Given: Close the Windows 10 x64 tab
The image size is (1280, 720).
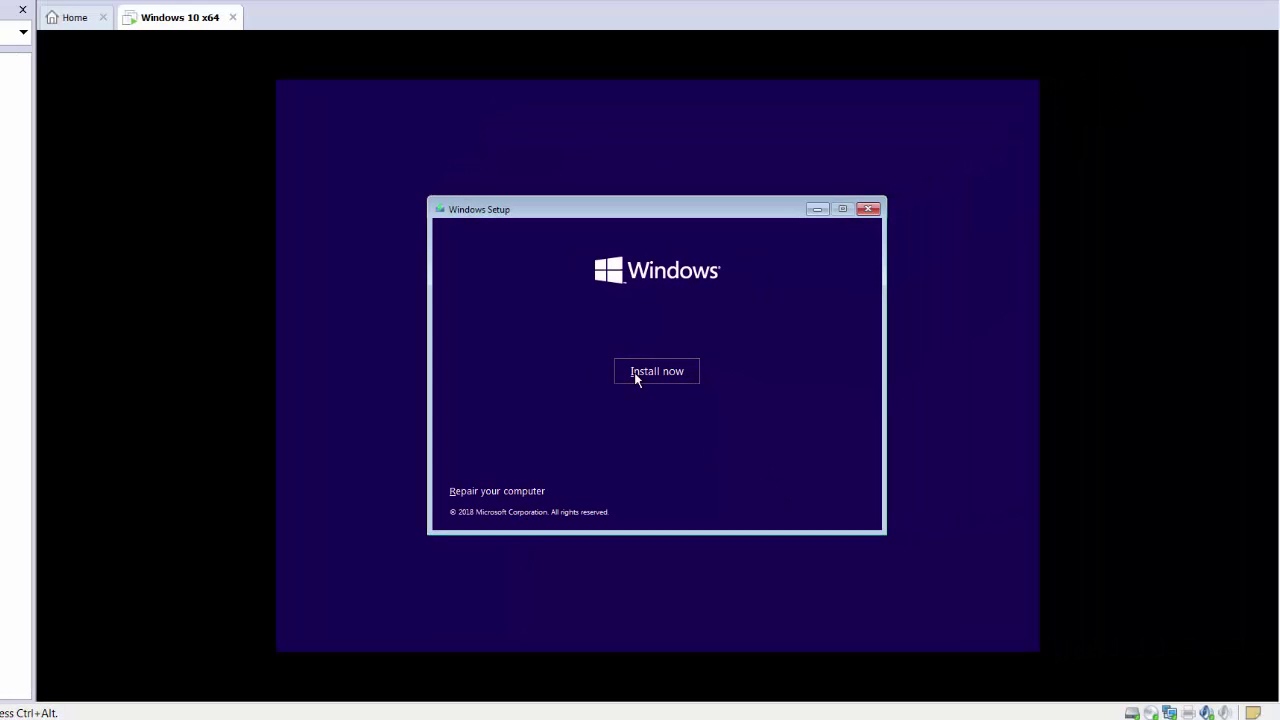Looking at the screenshot, I should 233,17.
